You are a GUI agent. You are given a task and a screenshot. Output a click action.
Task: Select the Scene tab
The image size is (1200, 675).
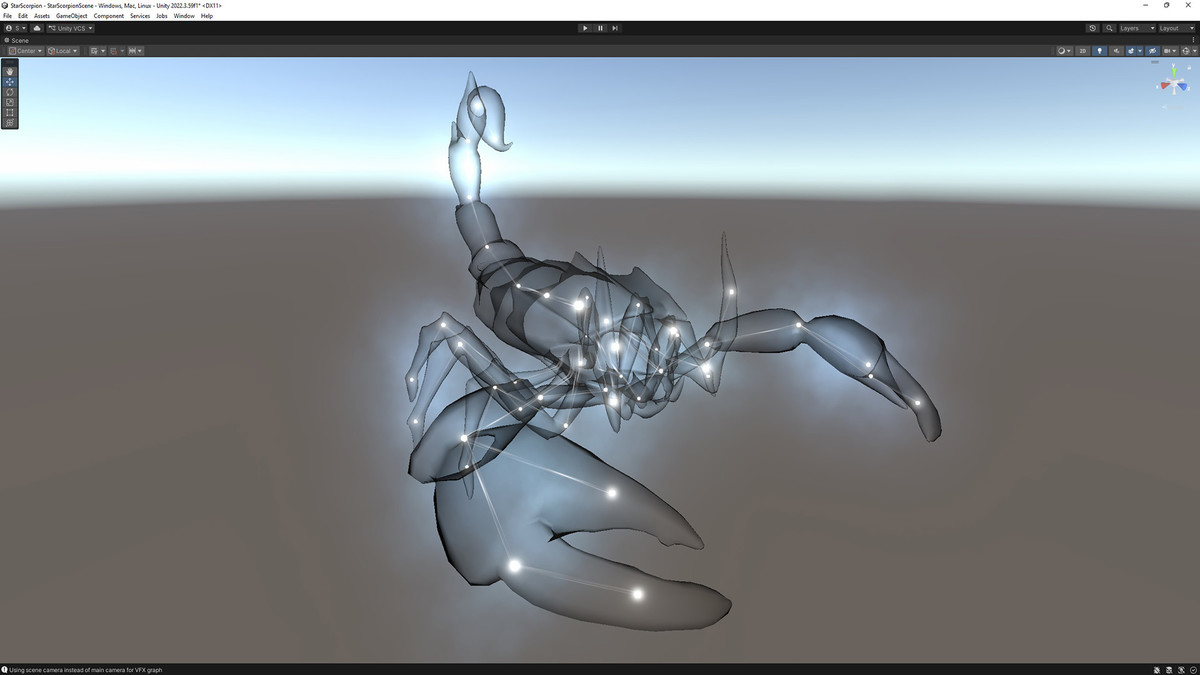click(x=19, y=40)
